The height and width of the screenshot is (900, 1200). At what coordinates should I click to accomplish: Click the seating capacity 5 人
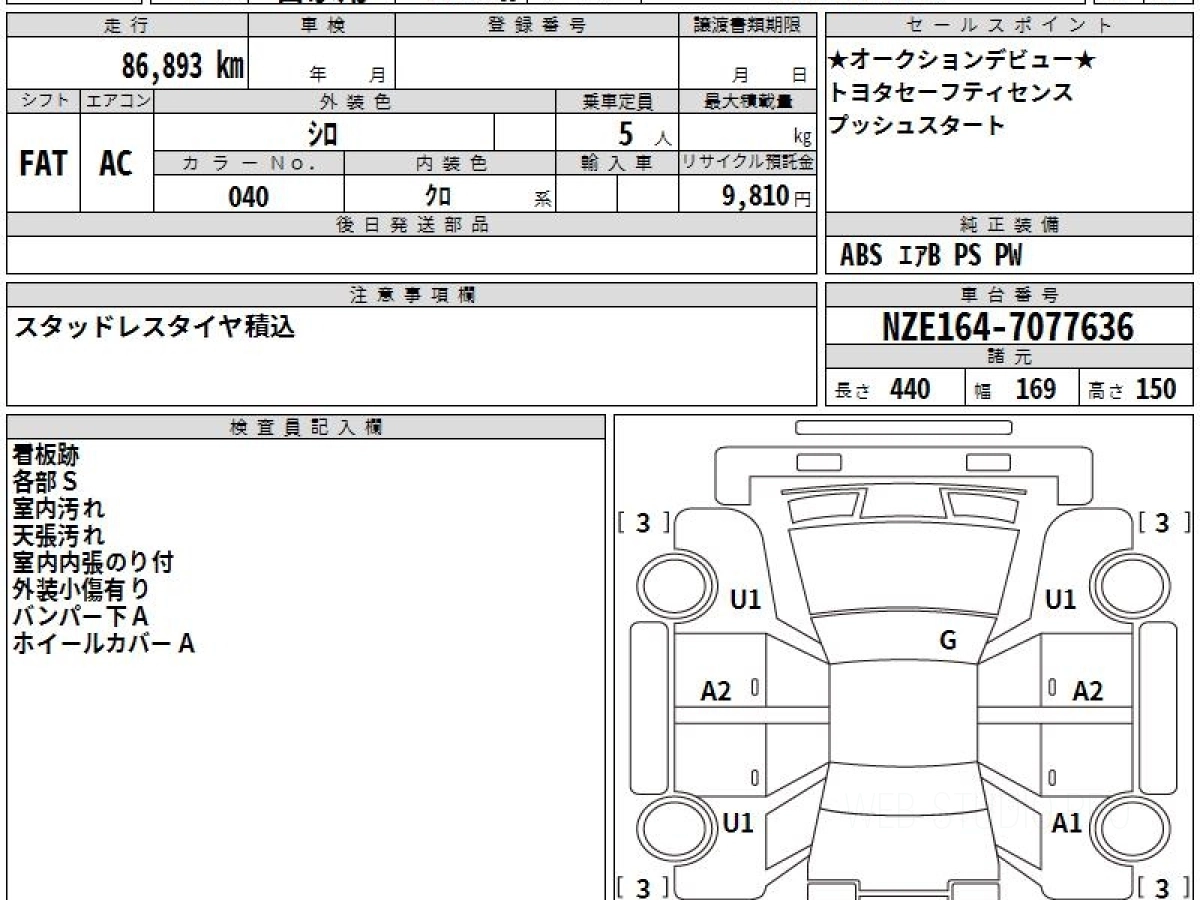point(645,134)
